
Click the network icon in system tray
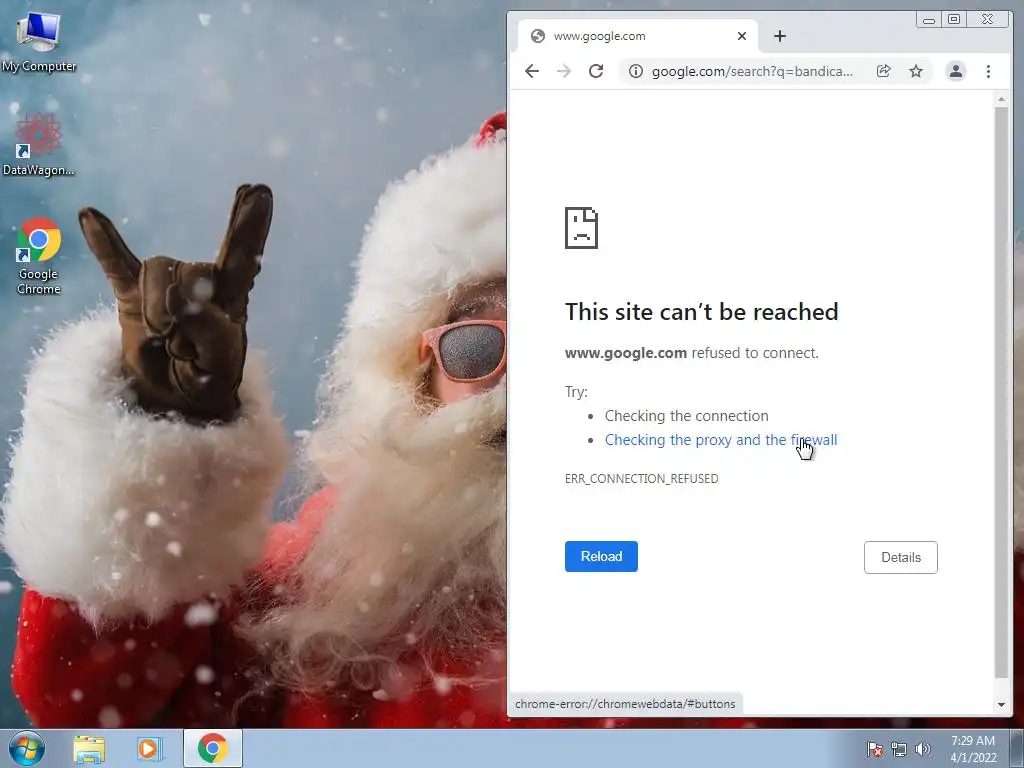click(899, 749)
